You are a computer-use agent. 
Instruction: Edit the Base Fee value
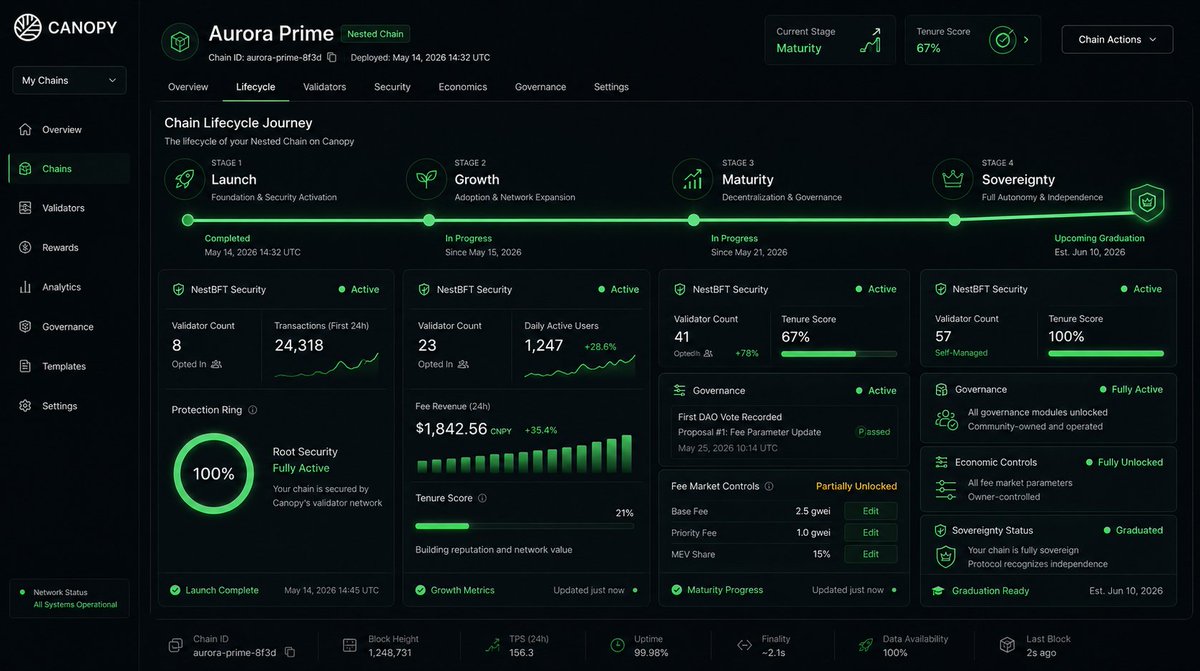871,511
